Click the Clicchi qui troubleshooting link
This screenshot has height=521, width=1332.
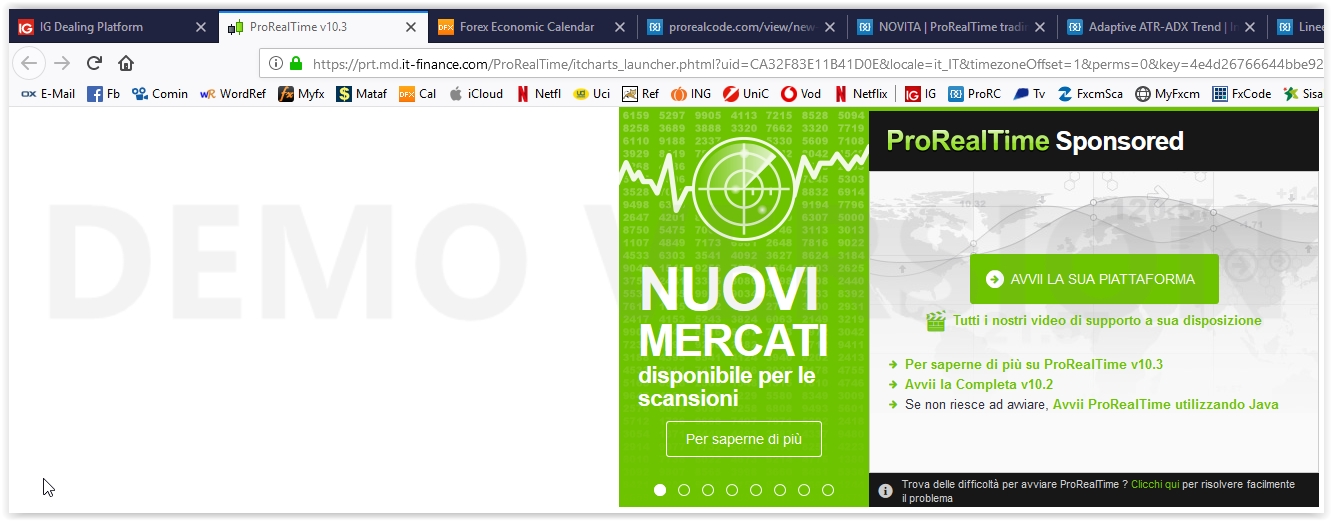pos(1155,484)
